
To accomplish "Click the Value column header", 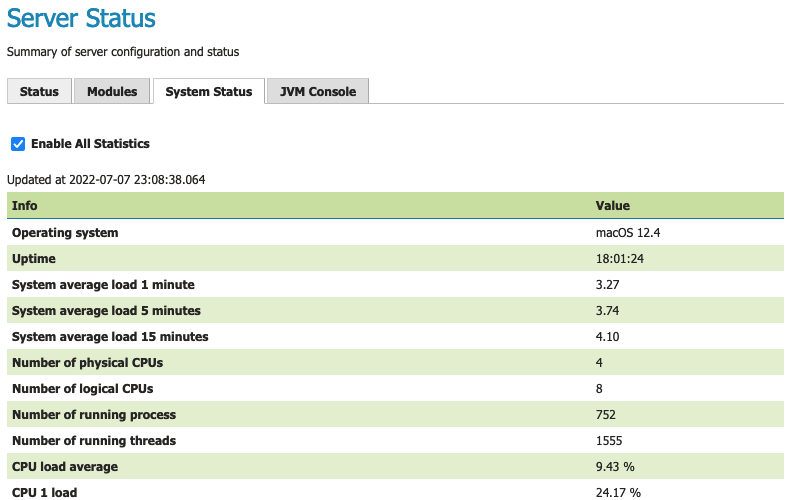I will [612, 205].
